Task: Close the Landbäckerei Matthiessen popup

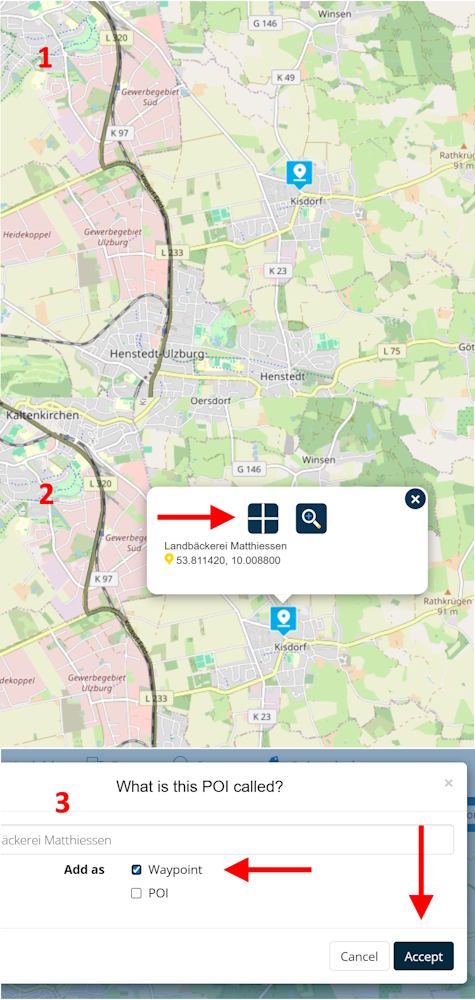Action: (415, 499)
